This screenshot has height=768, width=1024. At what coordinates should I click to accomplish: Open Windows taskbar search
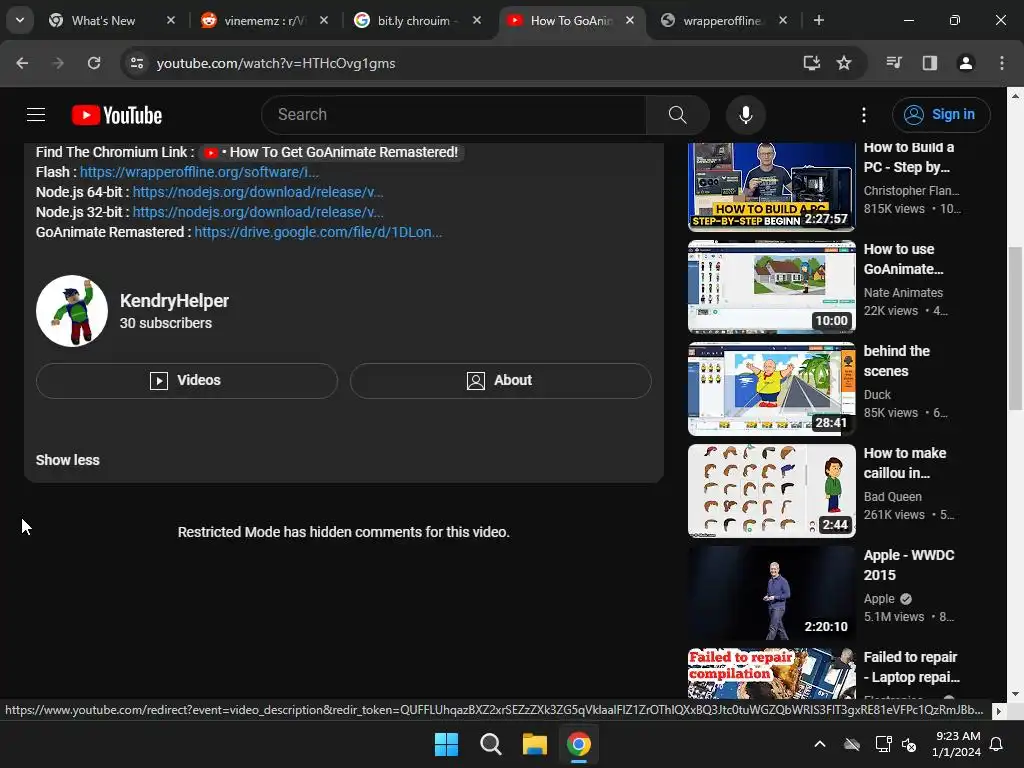[x=490, y=744]
